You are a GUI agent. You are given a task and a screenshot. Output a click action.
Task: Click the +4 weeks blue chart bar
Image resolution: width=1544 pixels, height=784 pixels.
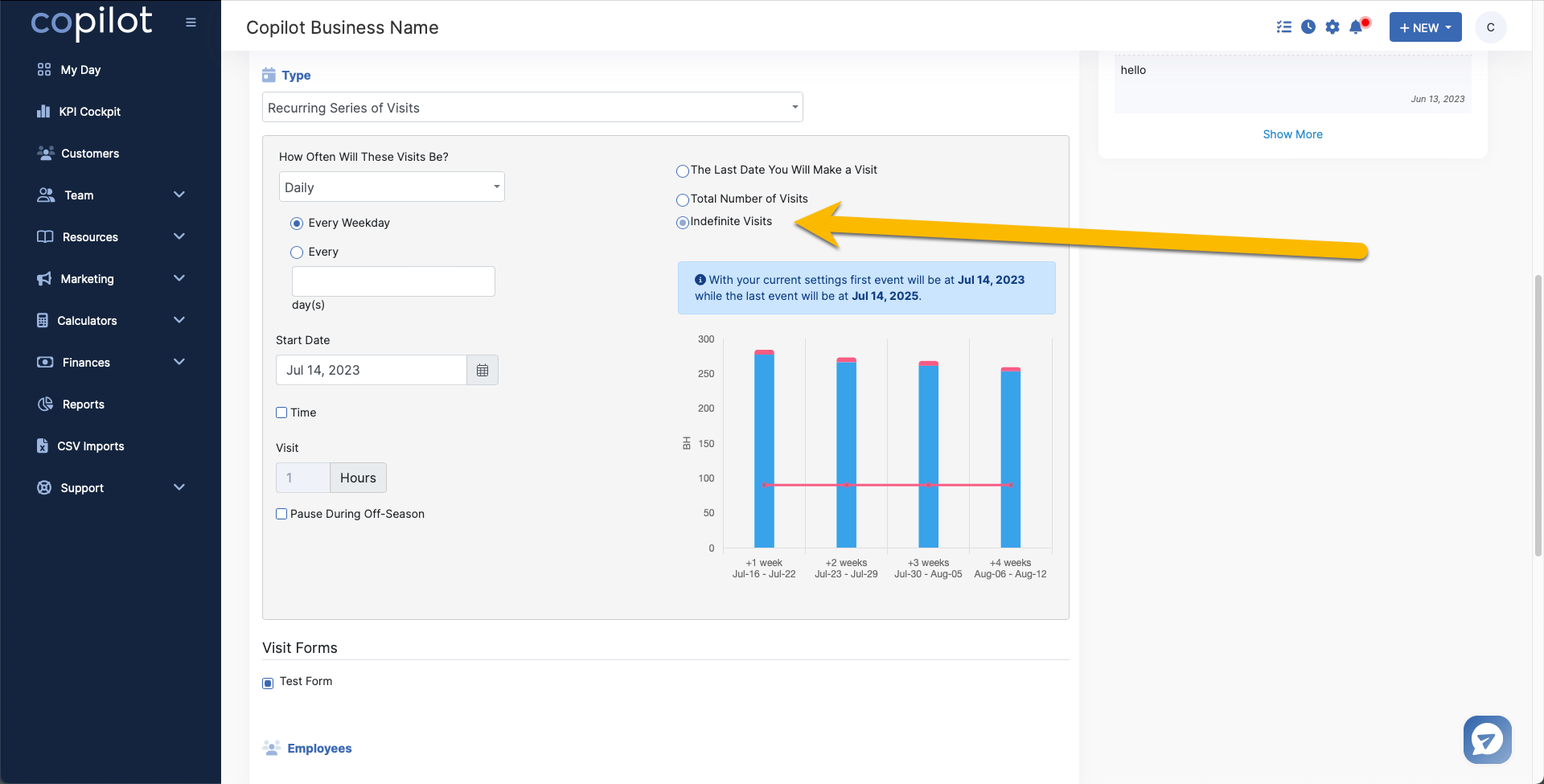pyautogui.click(x=1010, y=460)
